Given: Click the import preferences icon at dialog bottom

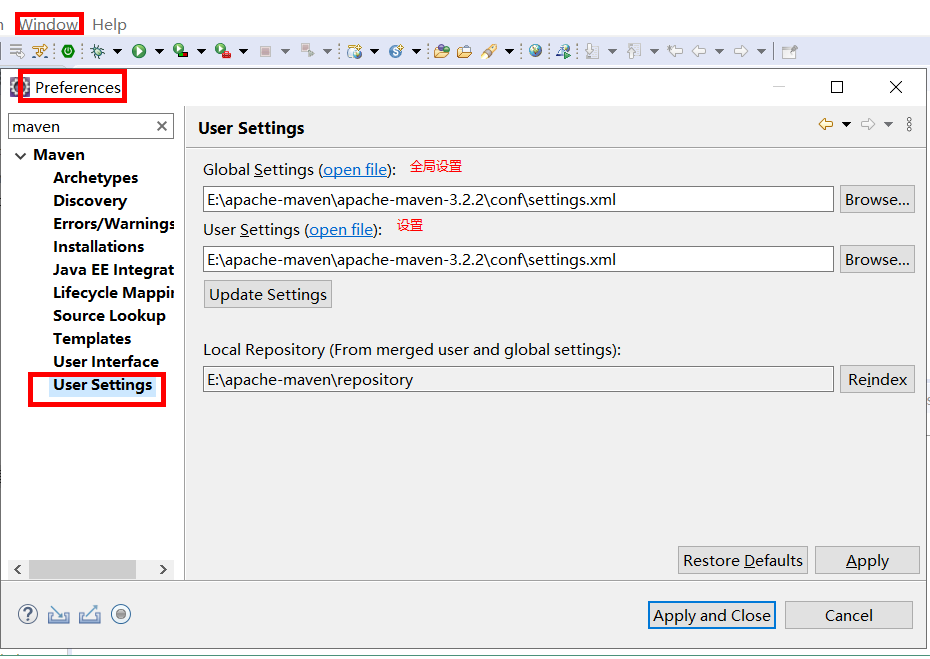Looking at the screenshot, I should [x=59, y=615].
